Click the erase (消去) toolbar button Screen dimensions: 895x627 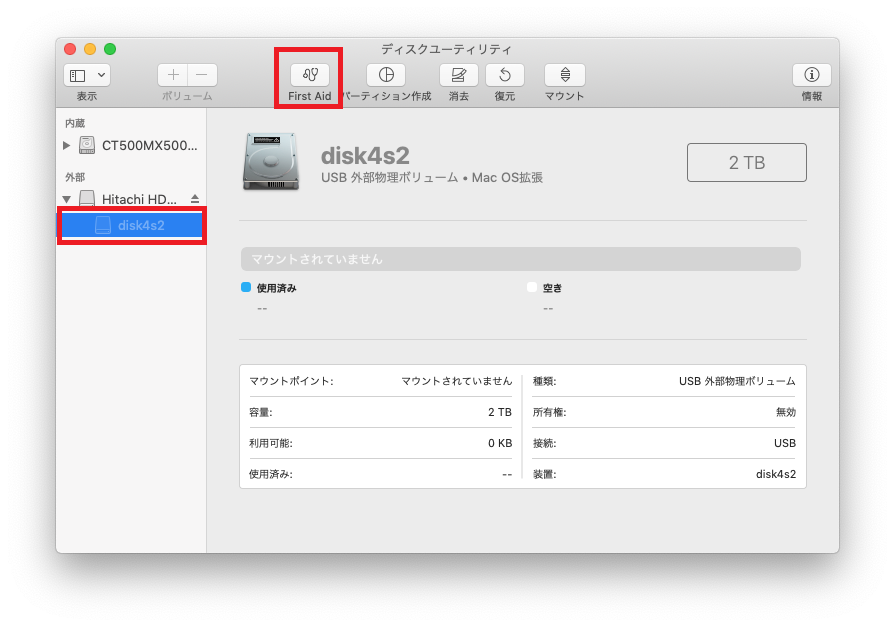click(x=458, y=75)
